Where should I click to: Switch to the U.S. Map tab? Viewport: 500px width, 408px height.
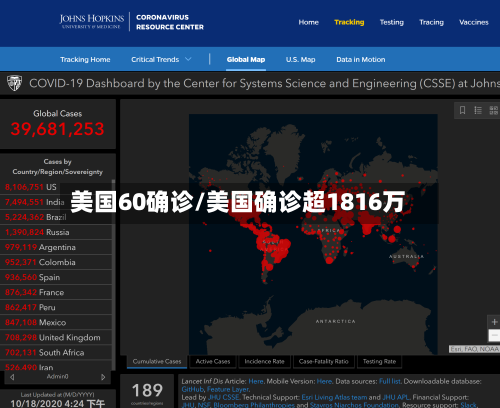tap(300, 59)
